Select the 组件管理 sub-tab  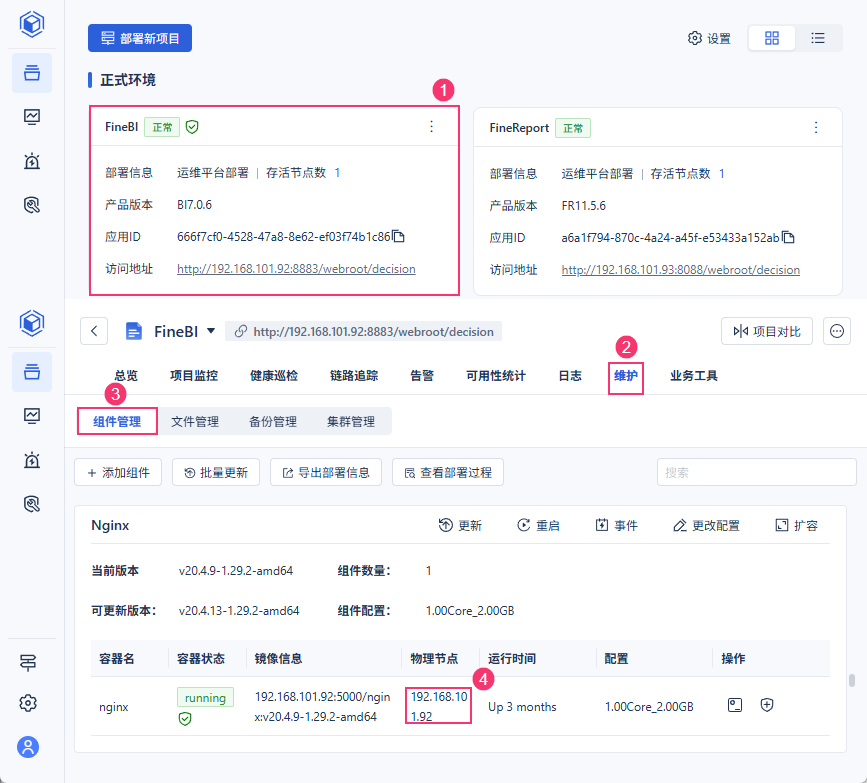(x=117, y=421)
